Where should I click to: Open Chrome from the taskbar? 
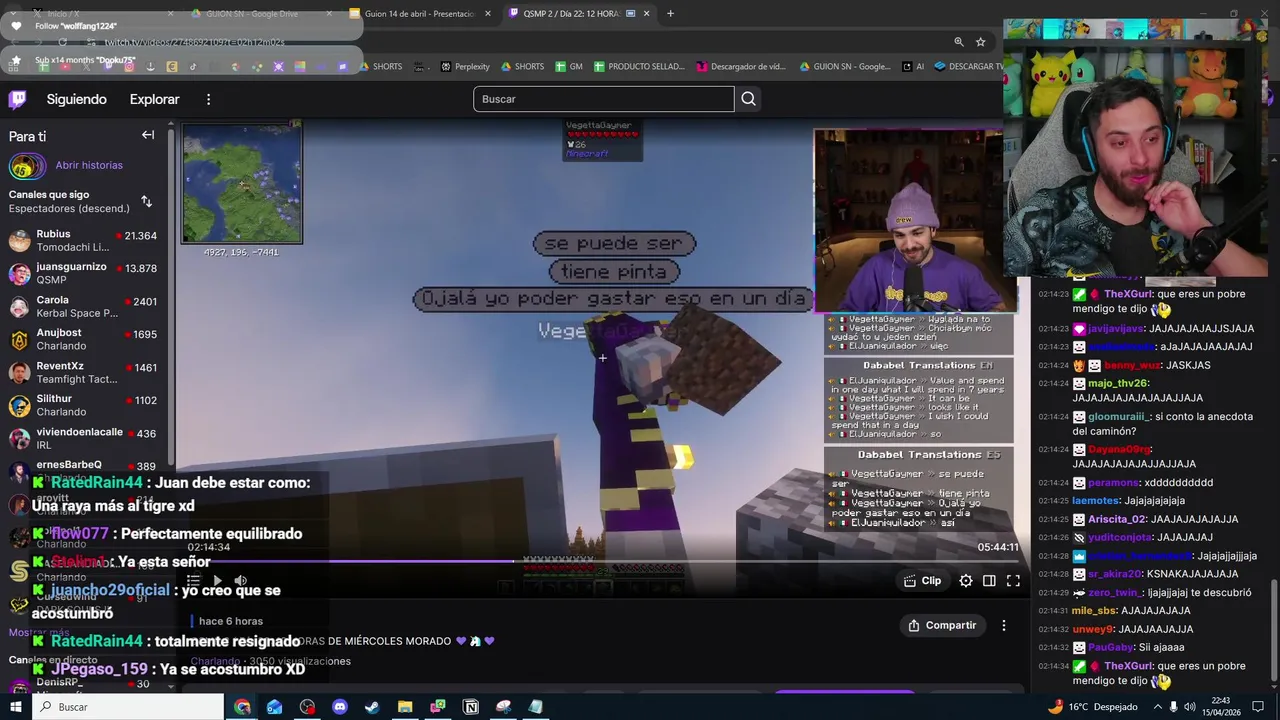(242, 707)
